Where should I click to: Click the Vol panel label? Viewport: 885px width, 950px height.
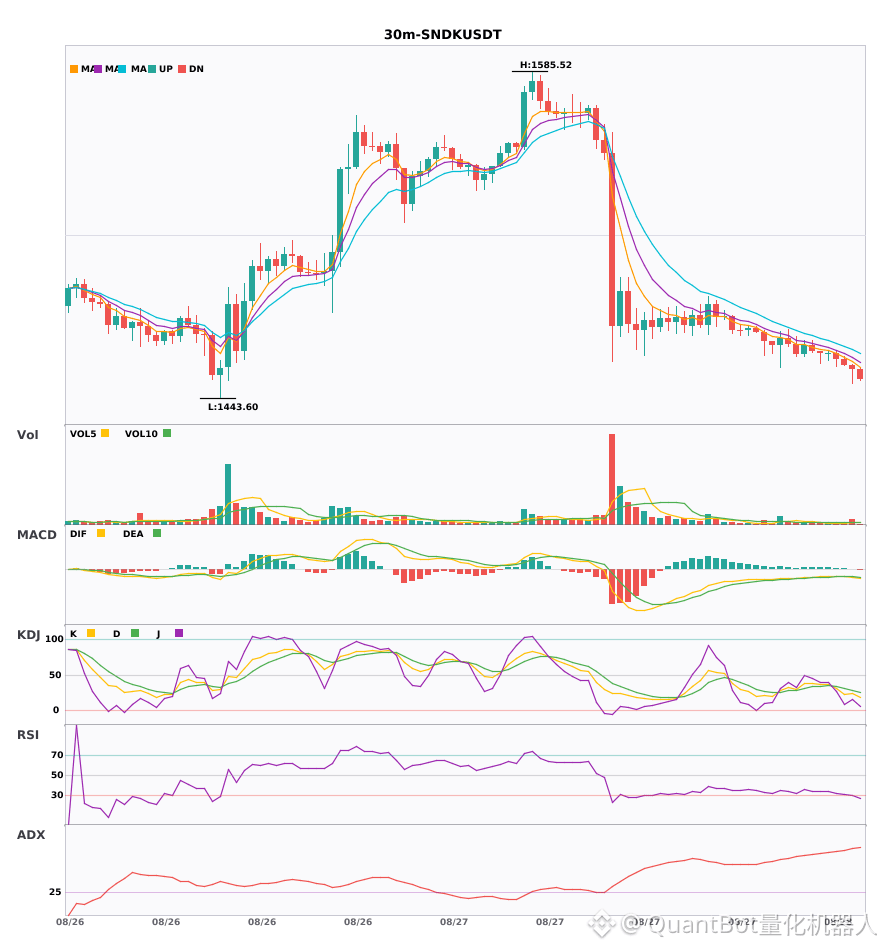pyautogui.click(x=27, y=435)
